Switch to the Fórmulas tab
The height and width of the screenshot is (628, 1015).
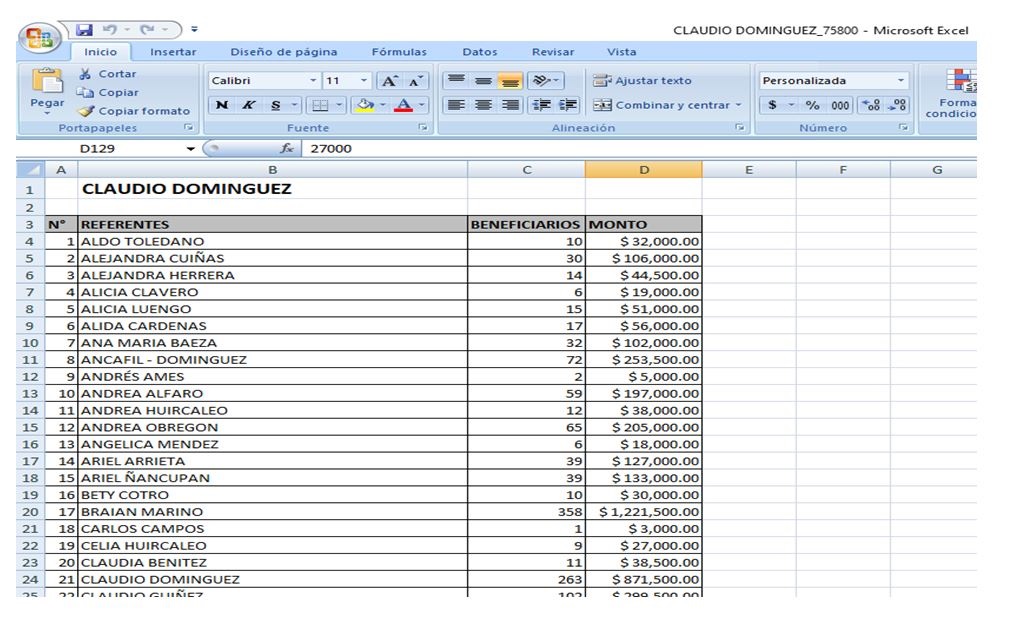point(399,52)
